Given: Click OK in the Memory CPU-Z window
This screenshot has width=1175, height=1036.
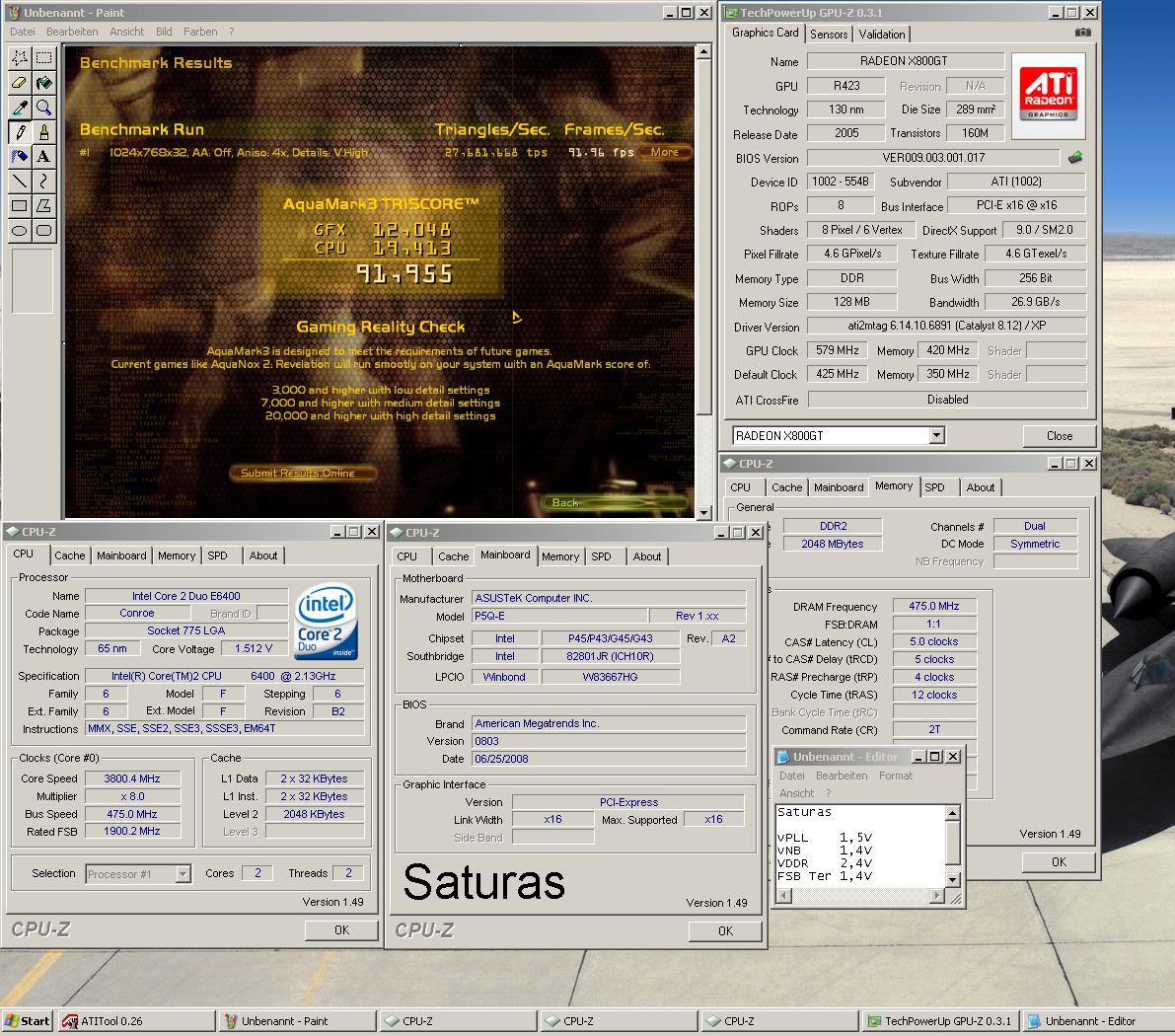Looking at the screenshot, I should [1059, 862].
